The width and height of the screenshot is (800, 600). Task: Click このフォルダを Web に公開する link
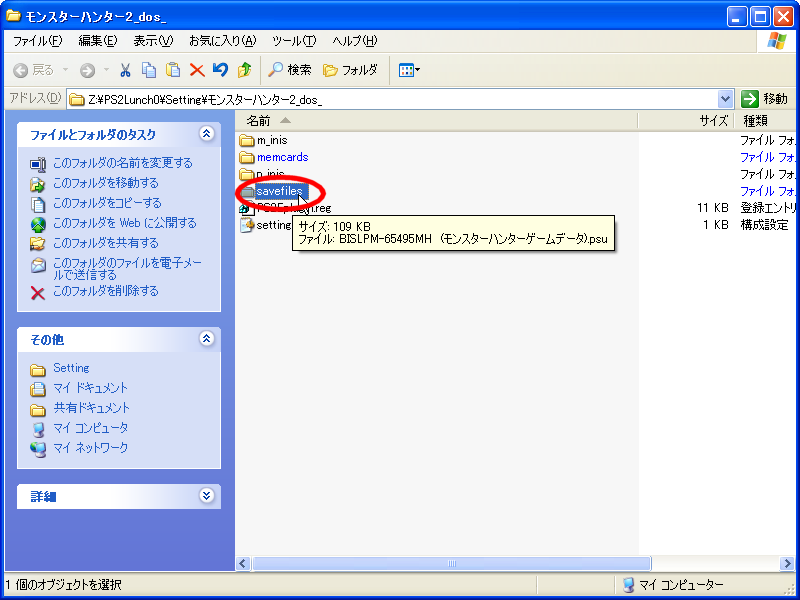click(124, 223)
